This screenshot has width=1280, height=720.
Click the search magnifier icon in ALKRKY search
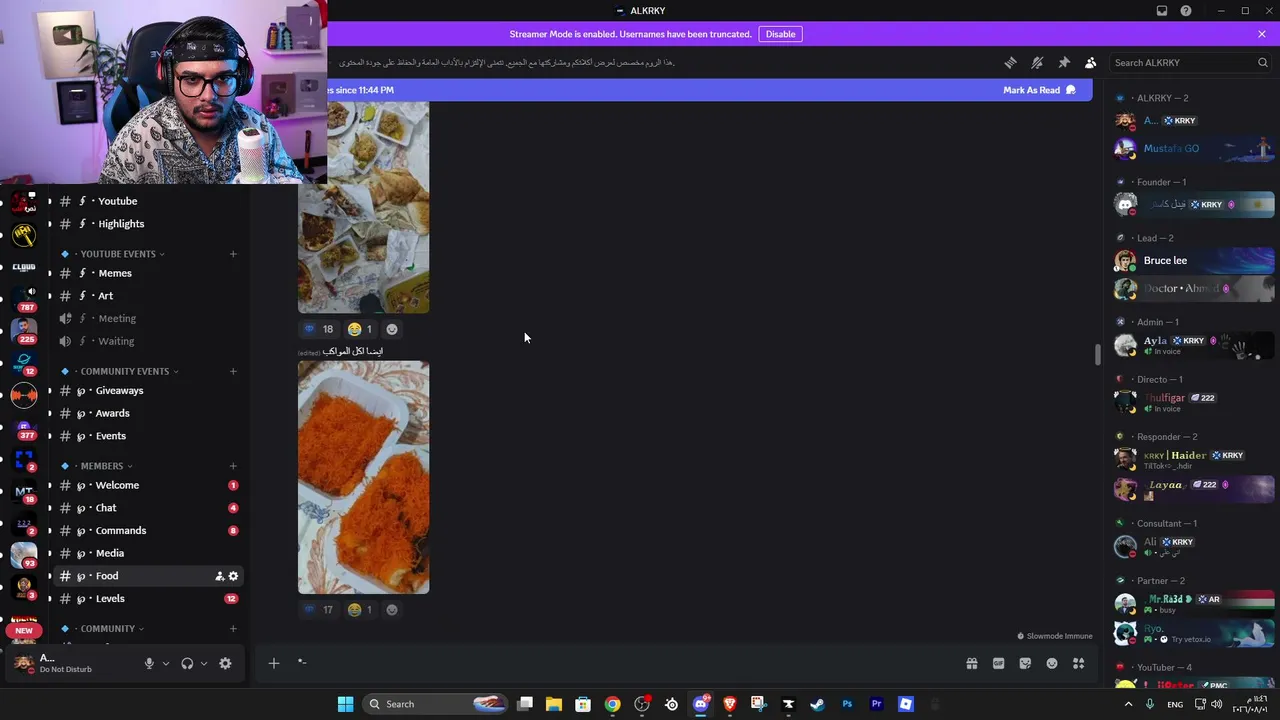point(1263,62)
